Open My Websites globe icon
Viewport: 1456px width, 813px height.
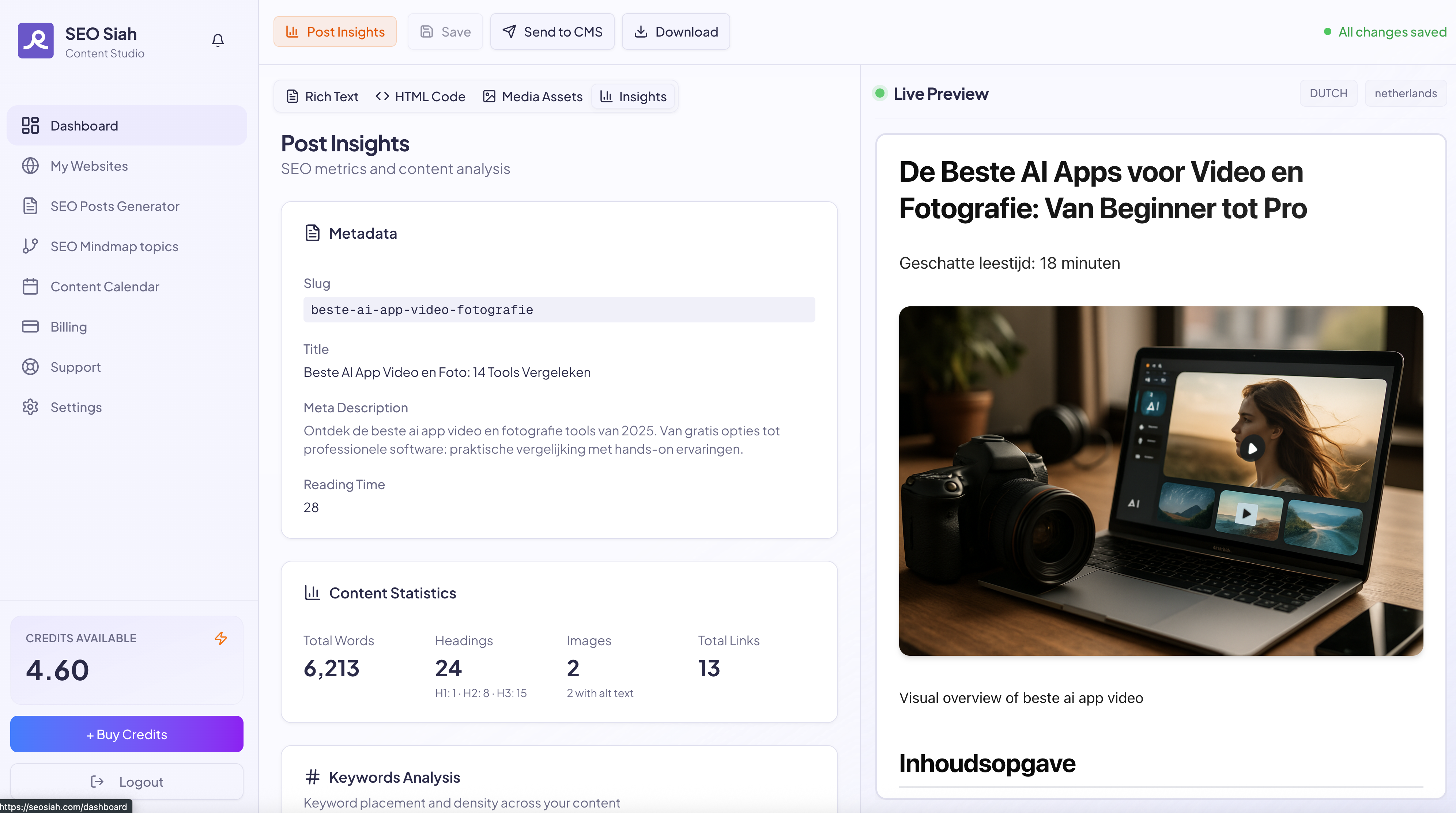tap(30, 166)
